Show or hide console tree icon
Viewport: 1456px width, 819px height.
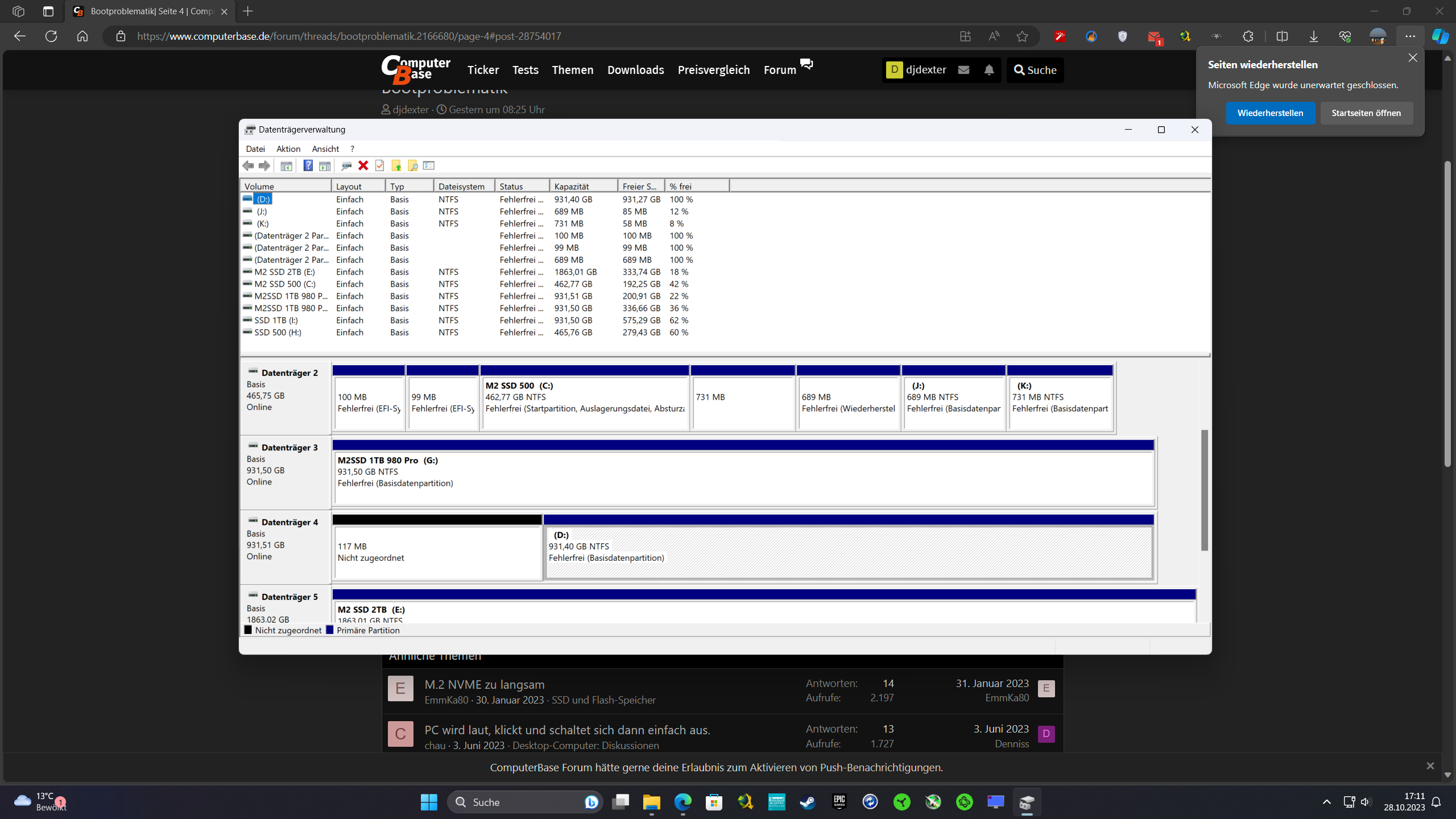pyautogui.click(x=286, y=166)
